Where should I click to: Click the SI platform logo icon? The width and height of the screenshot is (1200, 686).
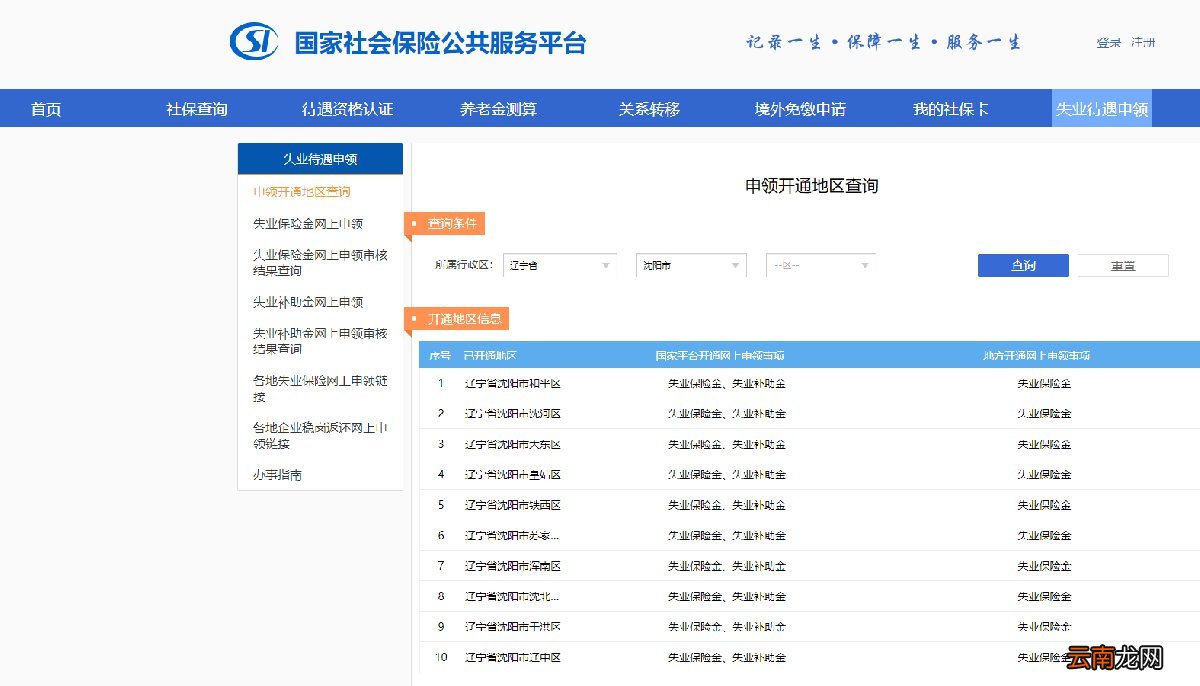click(253, 42)
